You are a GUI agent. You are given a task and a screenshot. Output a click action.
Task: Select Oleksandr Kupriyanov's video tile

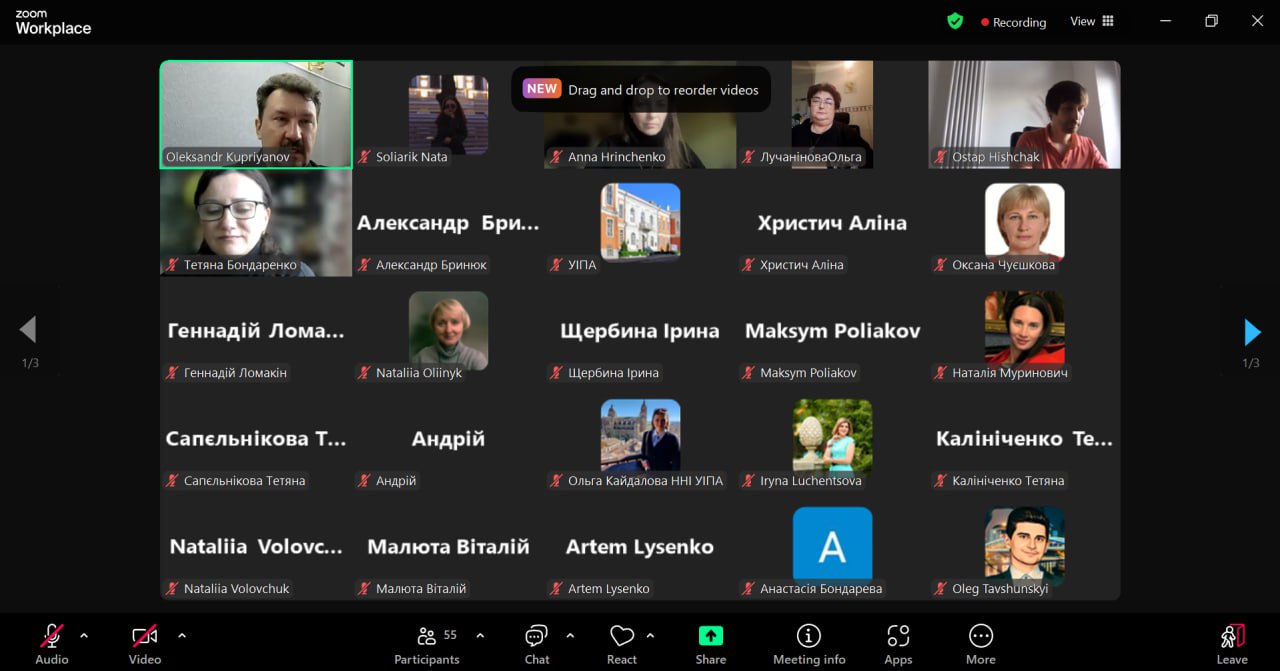pos(256,114)
